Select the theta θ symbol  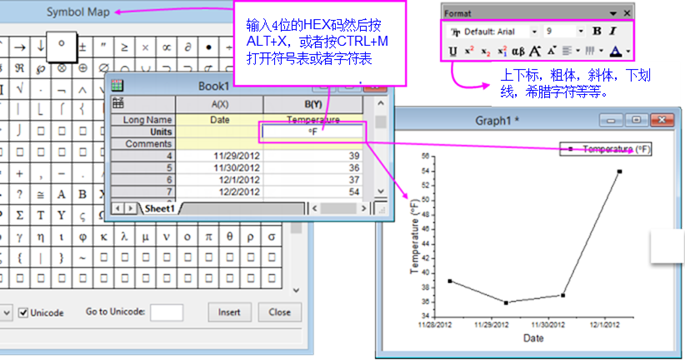click(229, 236)
